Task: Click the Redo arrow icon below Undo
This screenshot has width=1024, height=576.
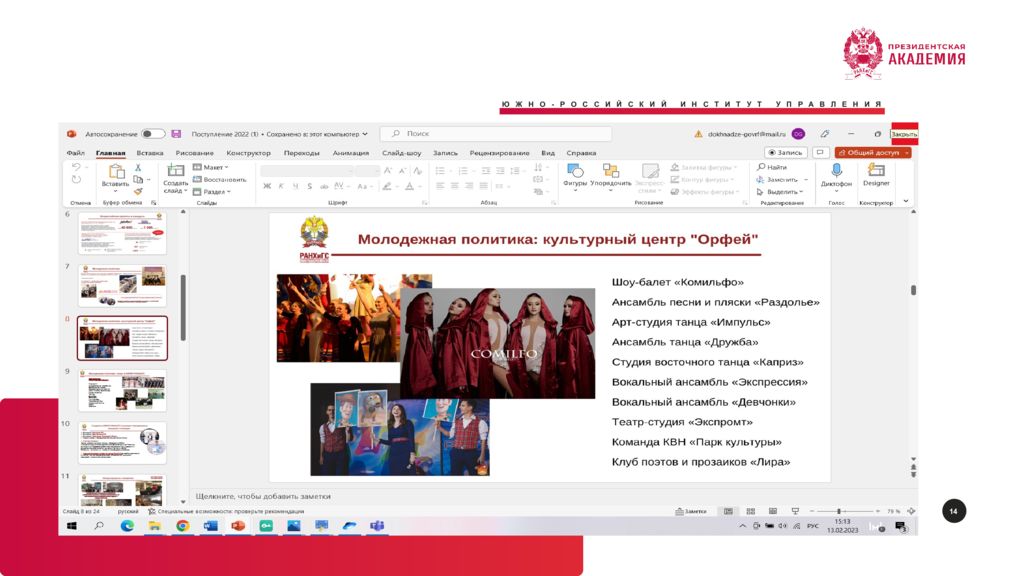Action: (x=76, y=180)
